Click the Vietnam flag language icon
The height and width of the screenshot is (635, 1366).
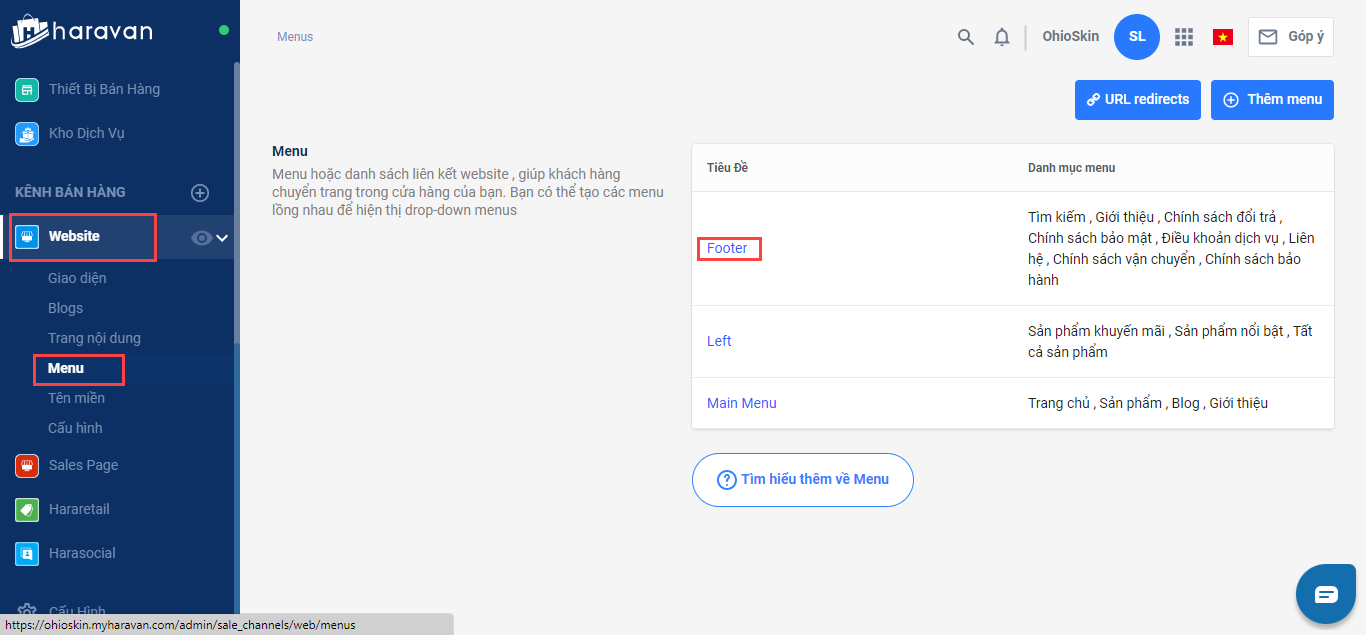(x=1222, y=37)
